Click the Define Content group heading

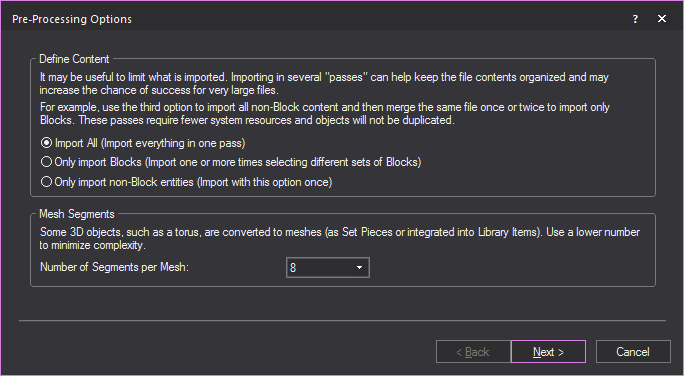tap(74, 59)
